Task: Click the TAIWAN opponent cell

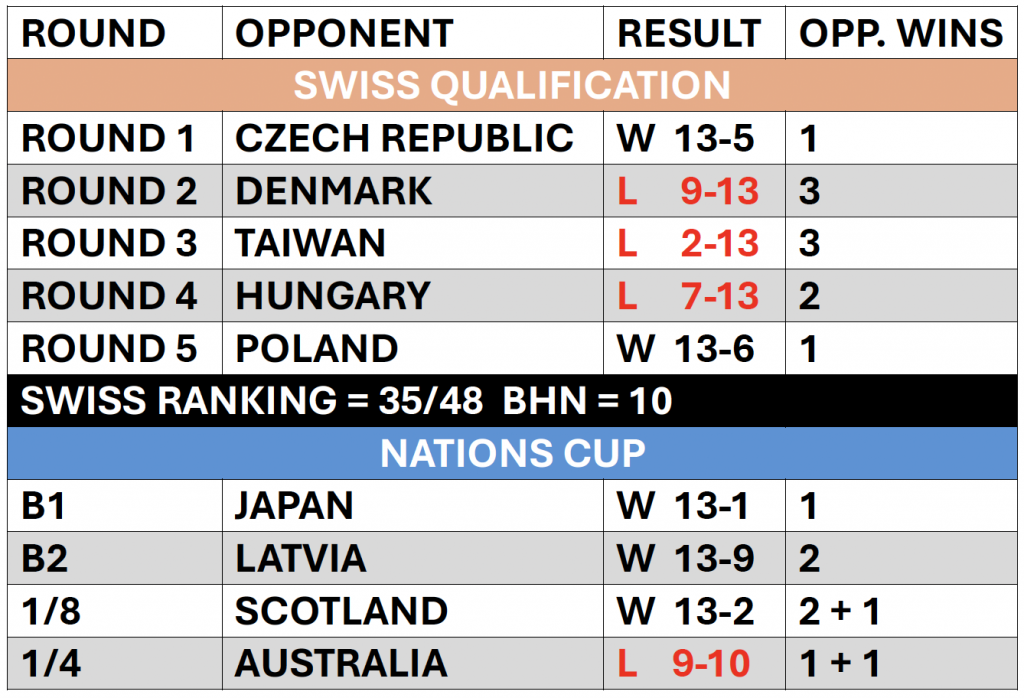Action: tap(310, 244)
